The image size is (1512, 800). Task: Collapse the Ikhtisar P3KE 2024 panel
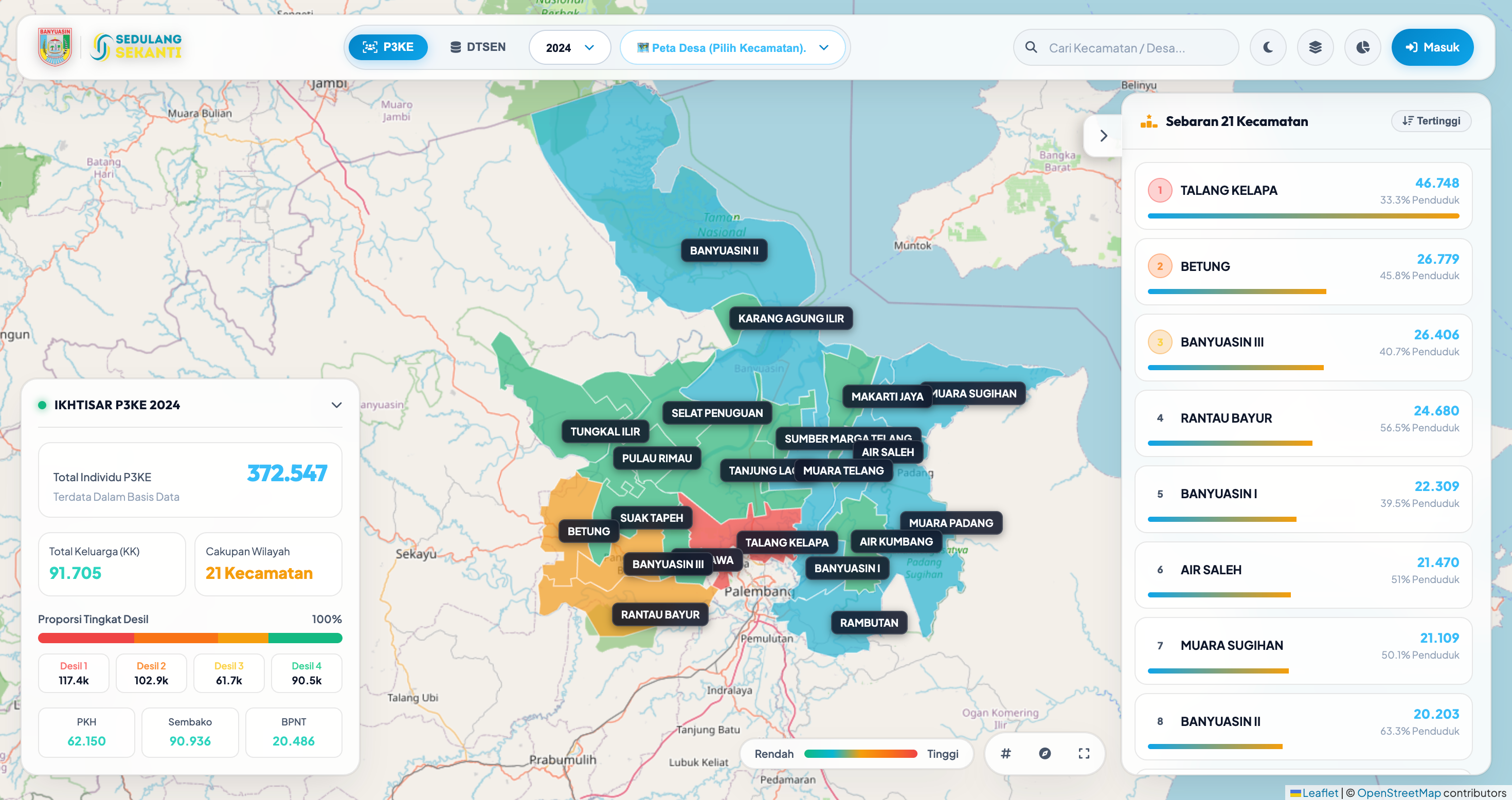coord(336,405)
